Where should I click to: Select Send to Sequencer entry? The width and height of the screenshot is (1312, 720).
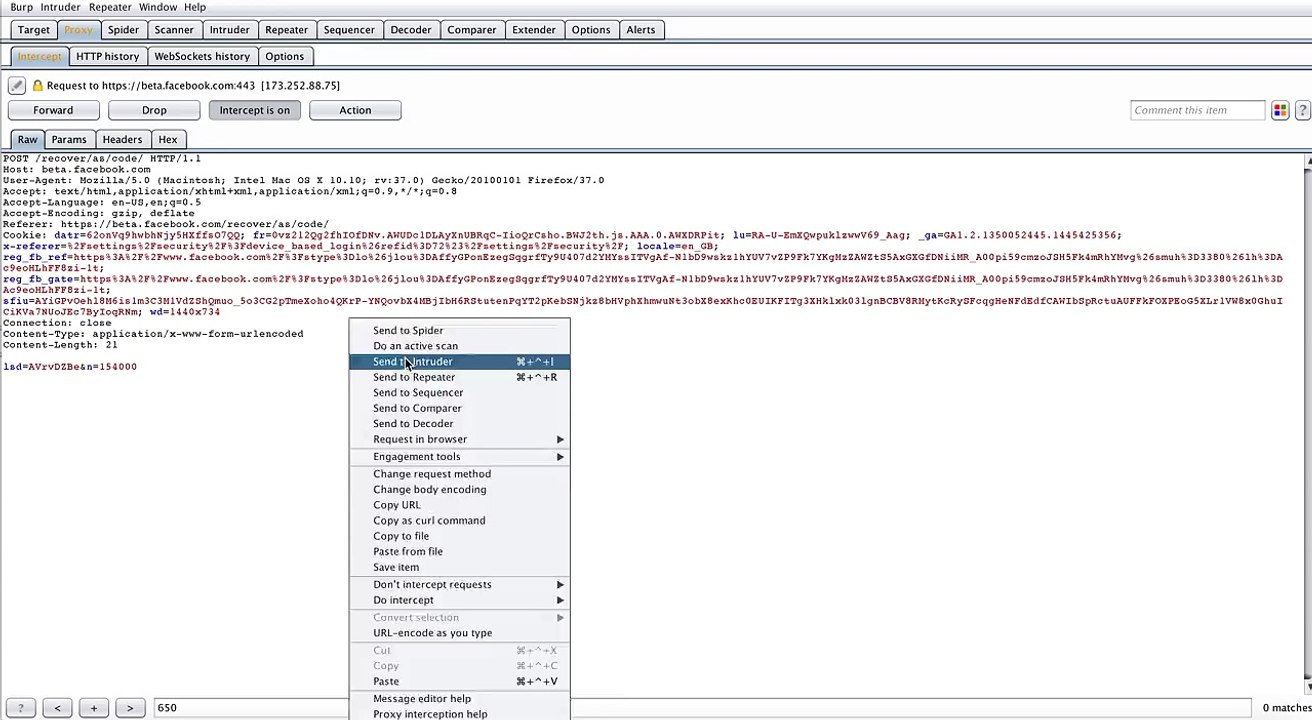point(459,393)
